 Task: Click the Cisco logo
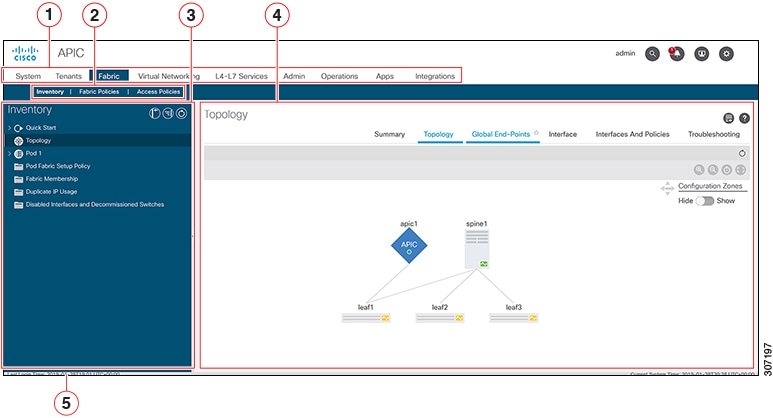click(x=25, y=53)
